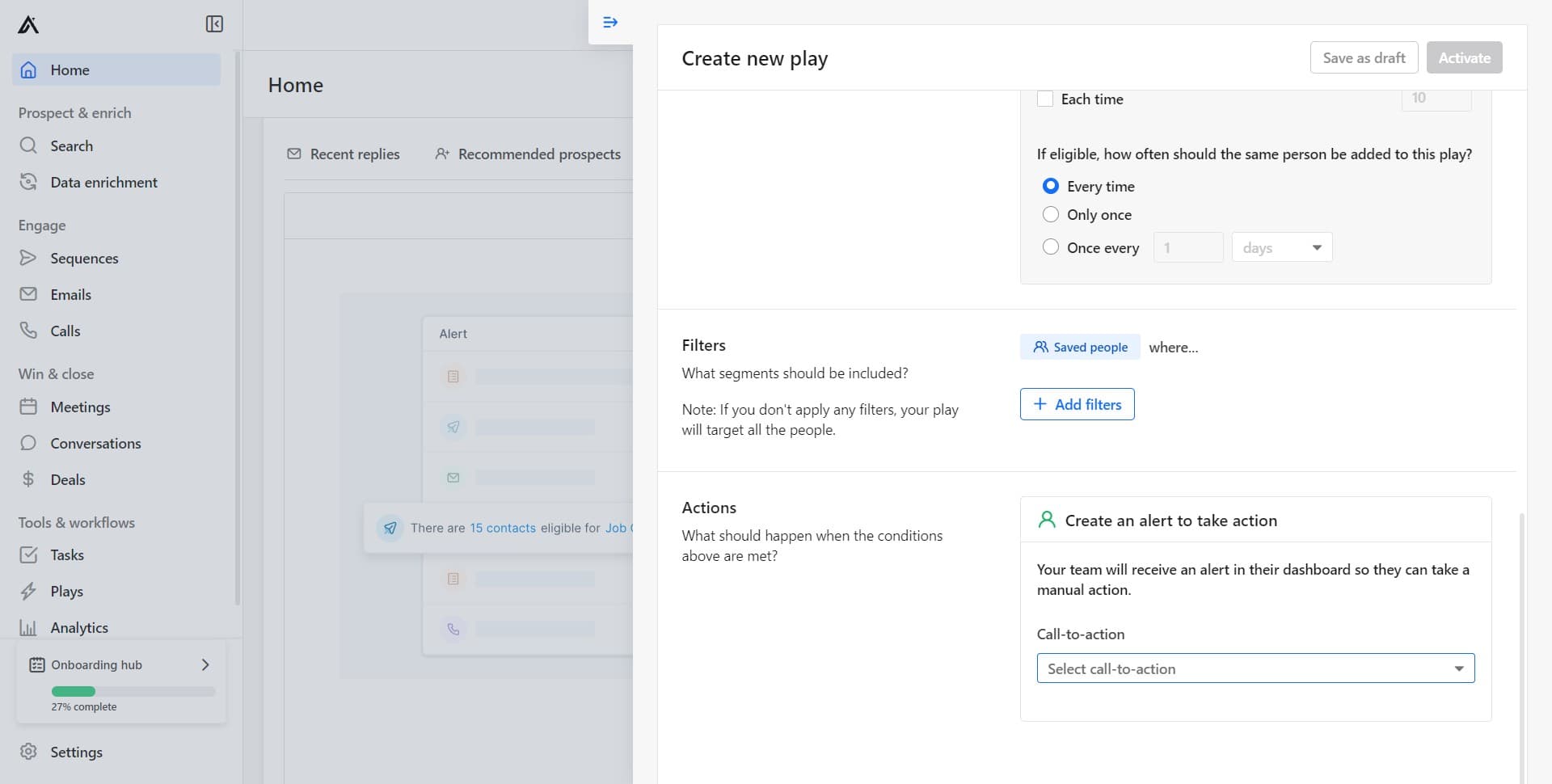
Task: Click the Apollo logo icon
Action: 28,25
